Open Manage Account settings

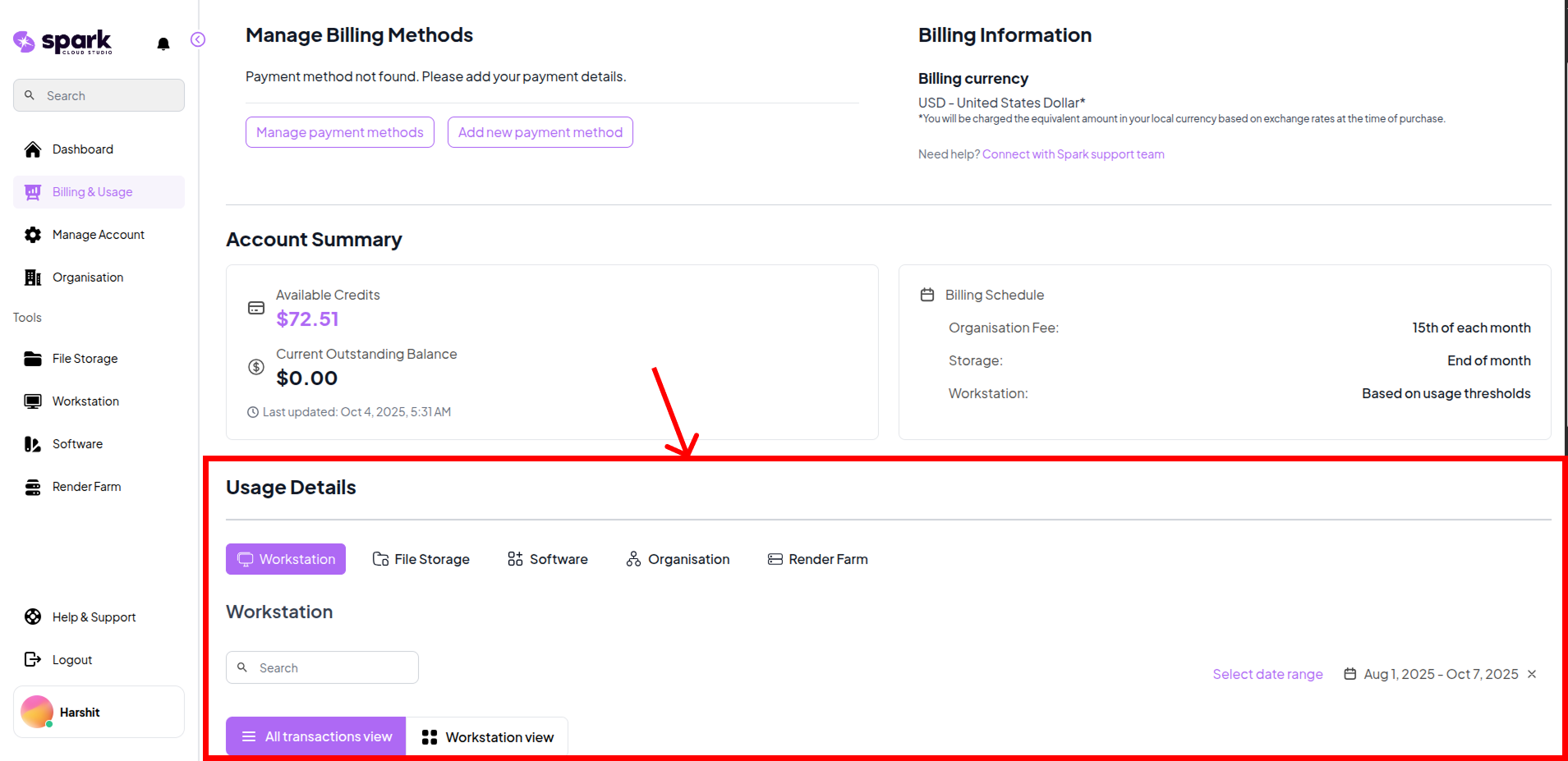click(98, 235)
